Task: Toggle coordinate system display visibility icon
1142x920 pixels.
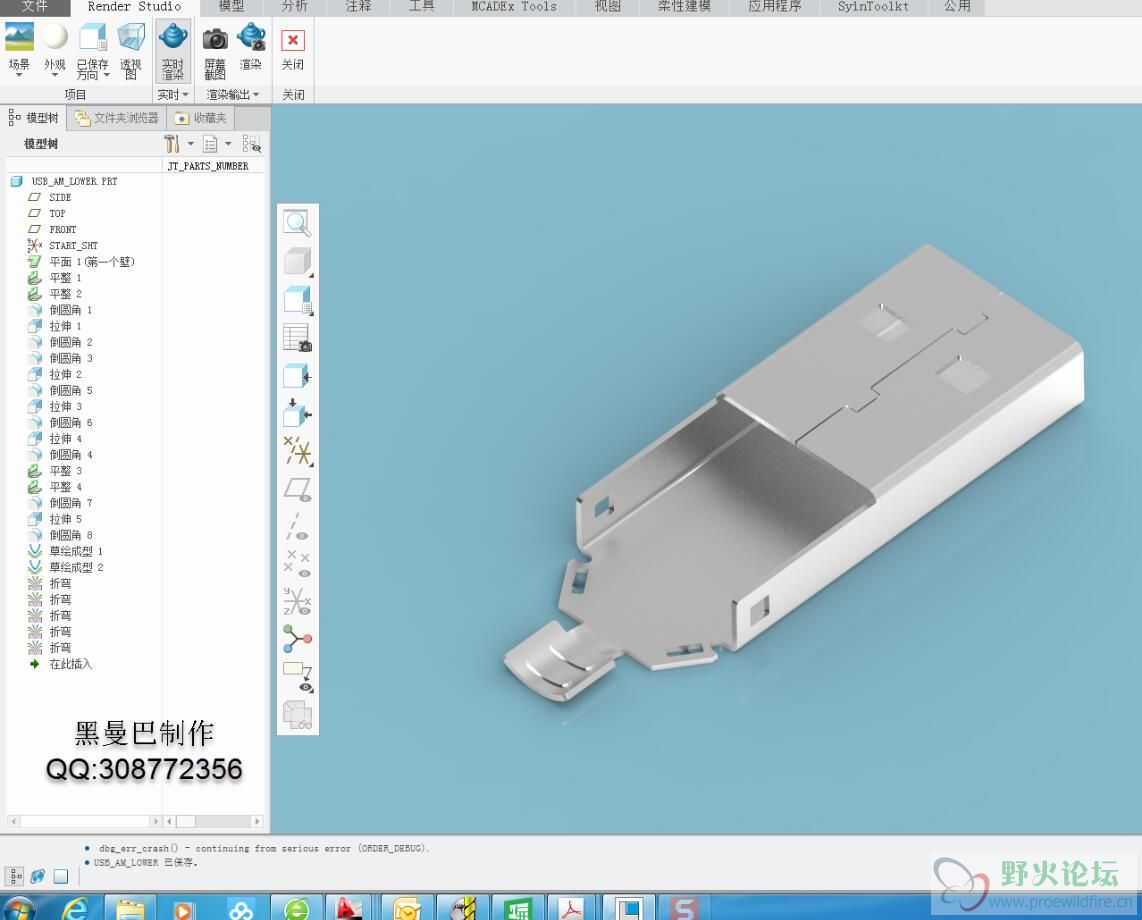Action: tap(297, 602)
